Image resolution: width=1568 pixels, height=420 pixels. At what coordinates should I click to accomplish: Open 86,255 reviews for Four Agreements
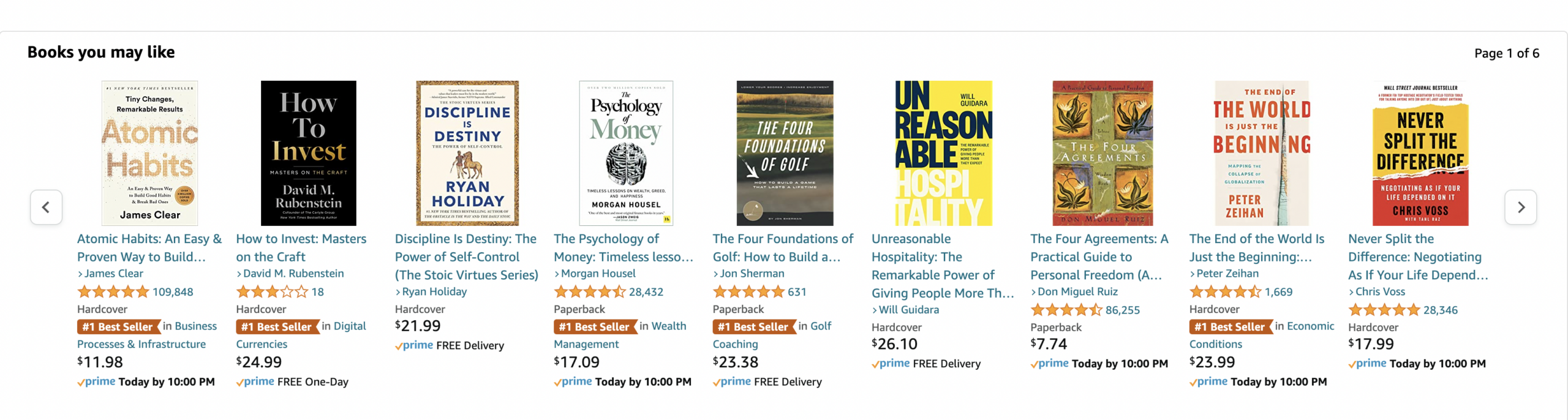point(1122,310)
